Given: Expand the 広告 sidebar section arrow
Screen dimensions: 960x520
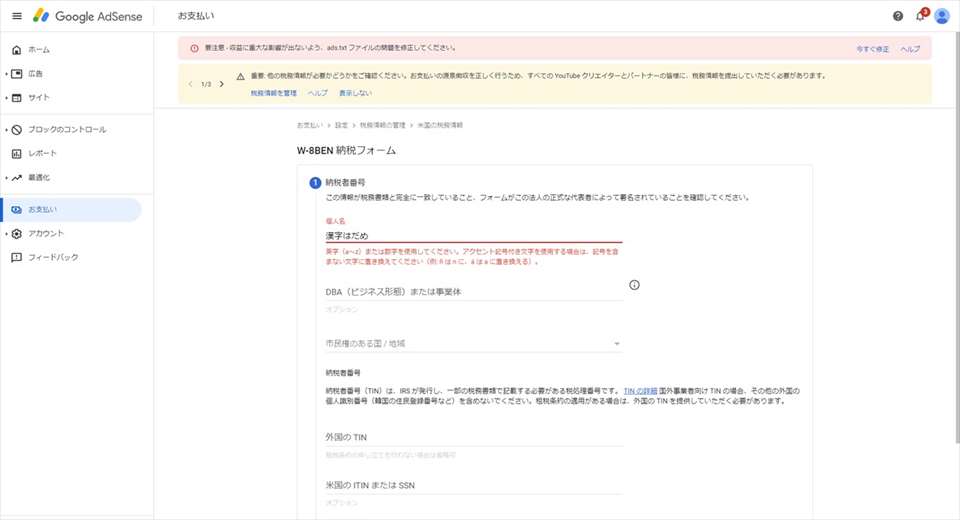Looking at the screenshot, I should tap(6, 73).
